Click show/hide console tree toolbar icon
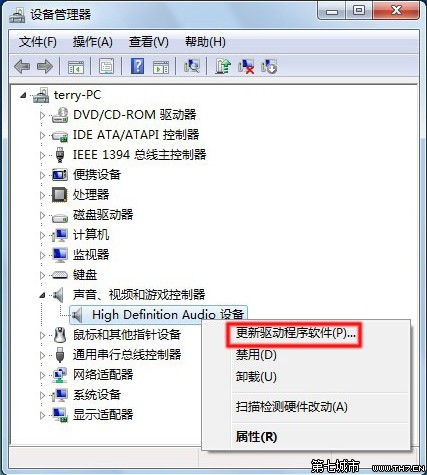Screen dimensions: 427x475 (x=76, y=66)
